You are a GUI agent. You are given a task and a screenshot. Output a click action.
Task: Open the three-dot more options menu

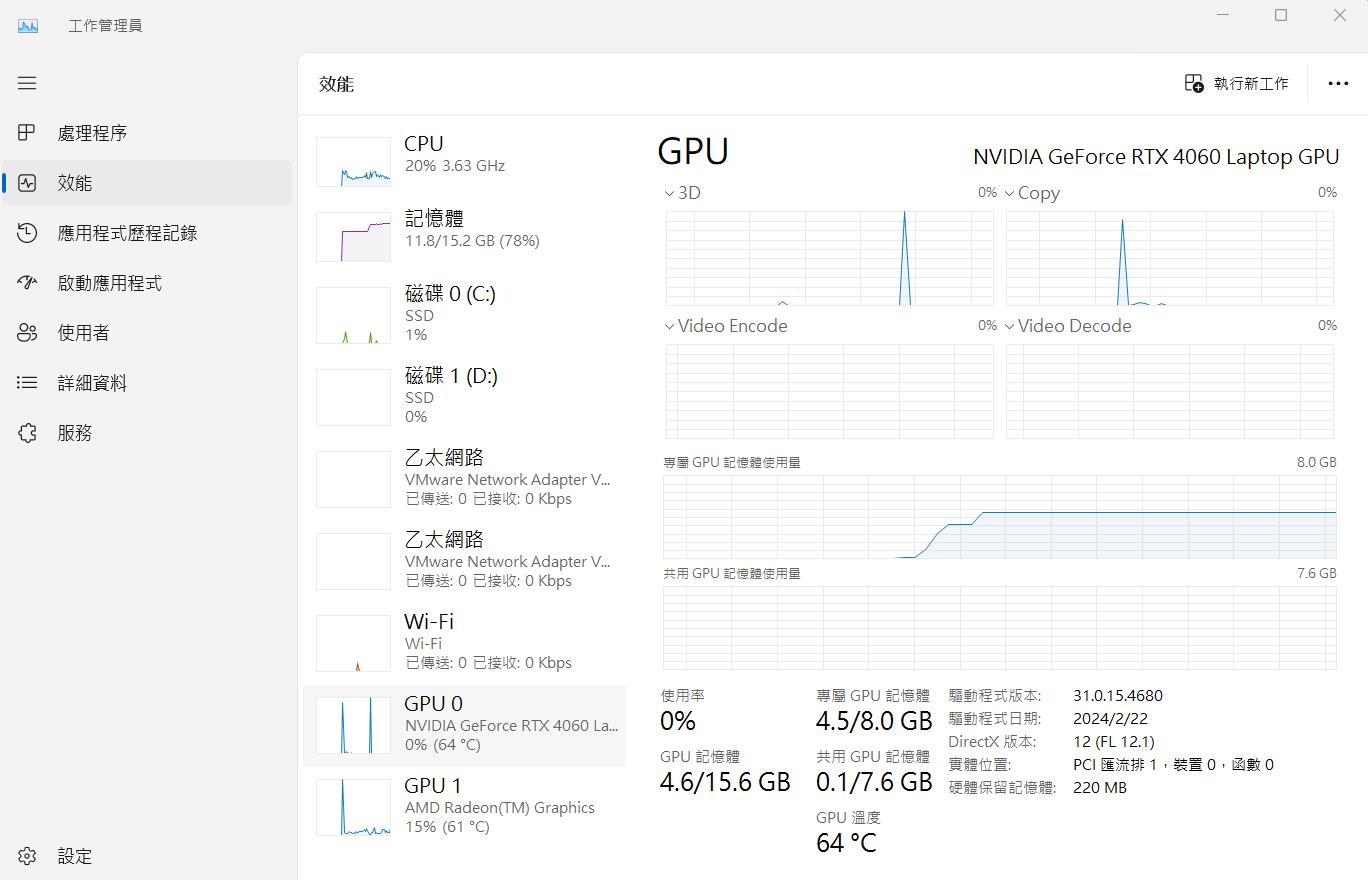click(x=1338, y=83)
